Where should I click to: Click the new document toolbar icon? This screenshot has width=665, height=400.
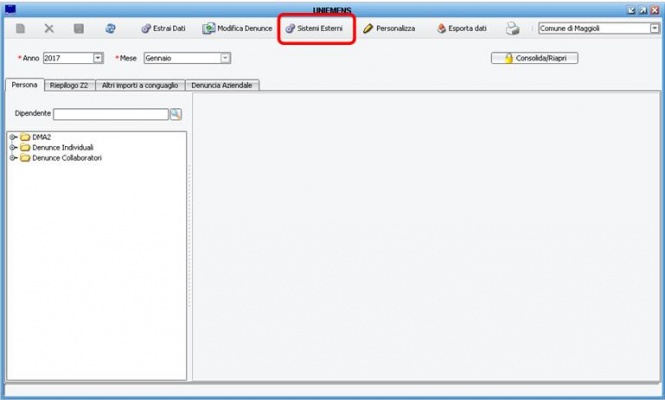coord(20,28)
